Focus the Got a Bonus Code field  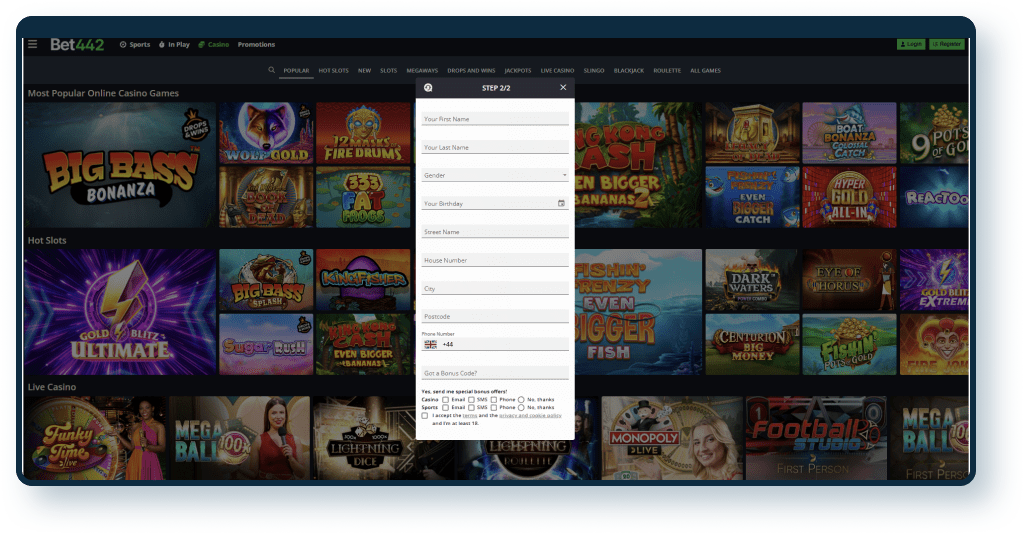[x=495, y=373]
